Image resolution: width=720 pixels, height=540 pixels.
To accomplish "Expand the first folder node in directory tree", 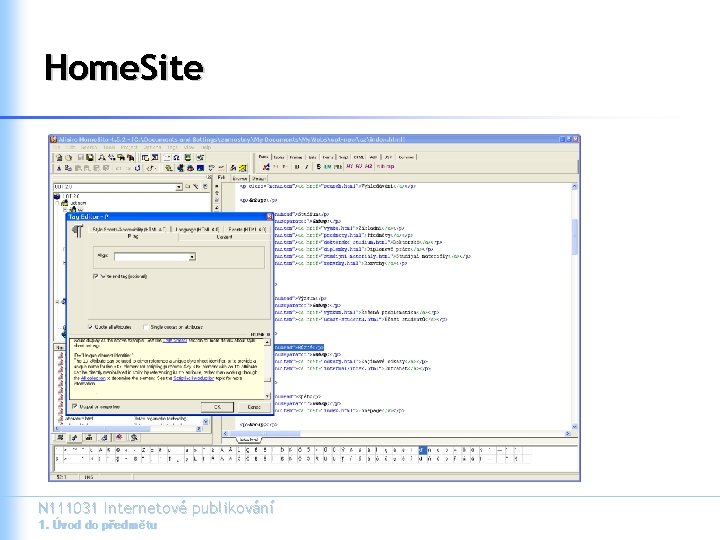I will pyautogui.click(x=58, y=202).
